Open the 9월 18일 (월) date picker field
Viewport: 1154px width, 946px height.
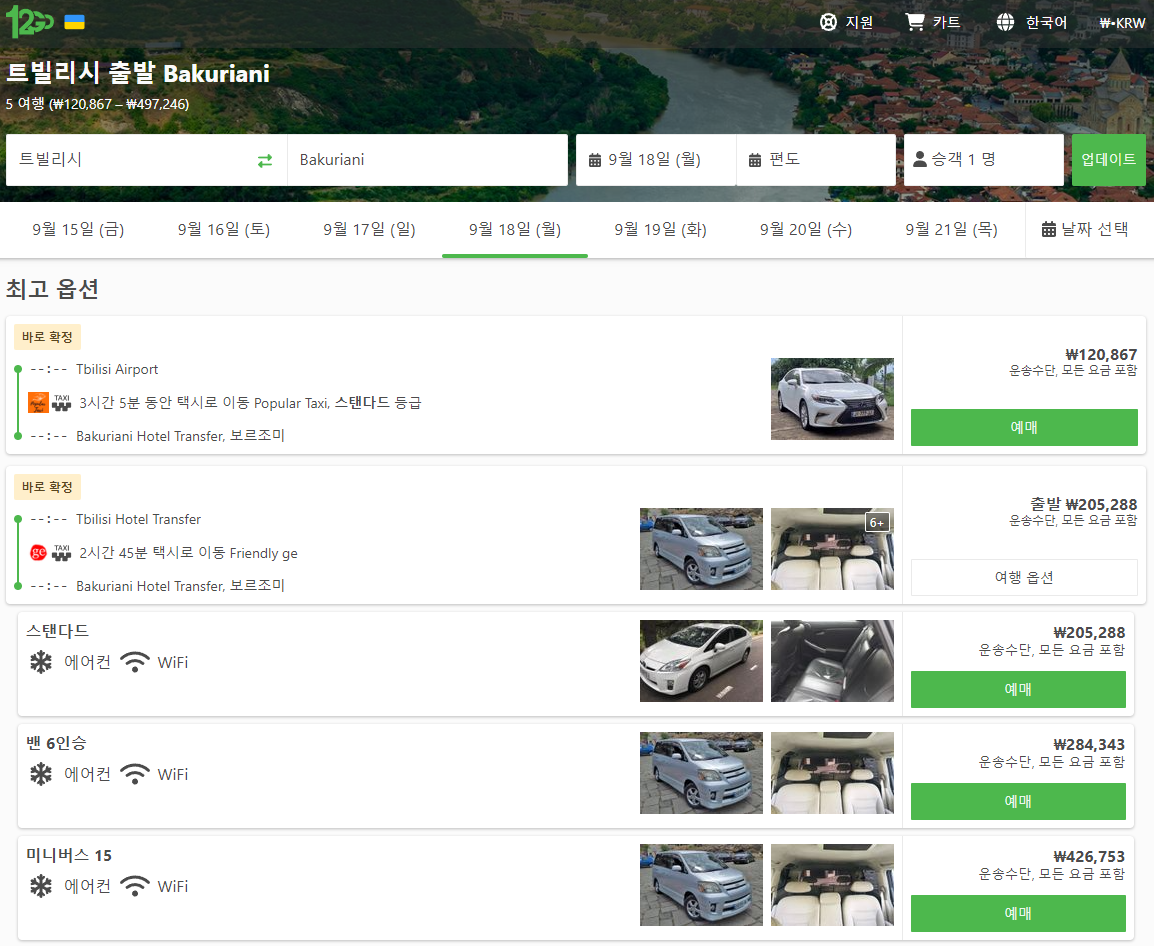[656, 160]
